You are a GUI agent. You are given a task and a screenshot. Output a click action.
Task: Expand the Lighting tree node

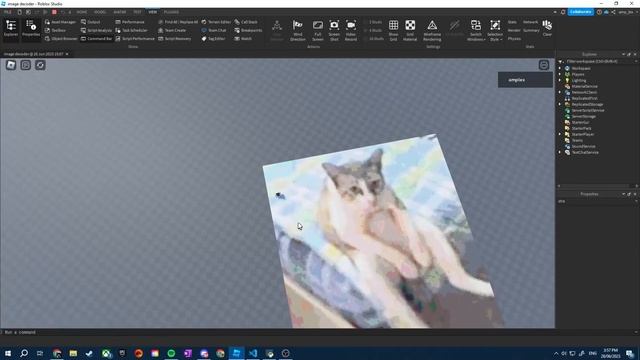coord(560,80)
